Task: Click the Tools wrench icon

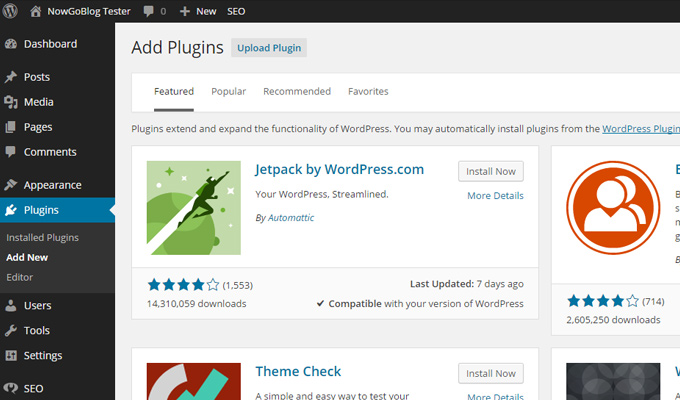Action: click(11, 331)
